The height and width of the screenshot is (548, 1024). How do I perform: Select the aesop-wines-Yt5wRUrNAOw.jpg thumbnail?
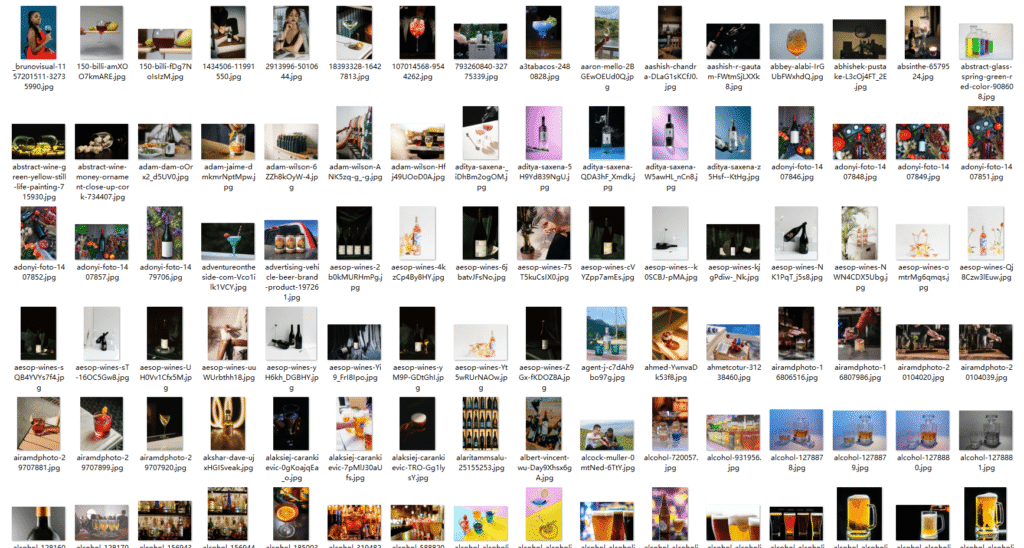click(x=481, y=342)
